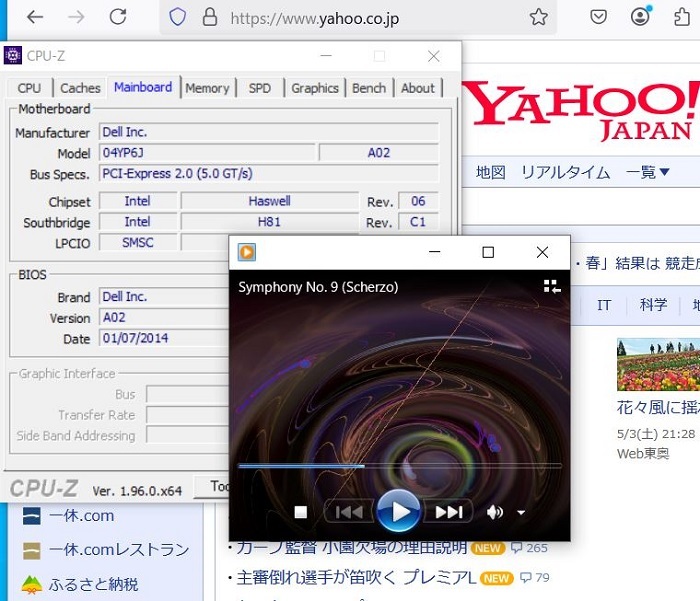Open the Caches tab
Screen dimensions: 700x601
click(x=80, y=88)
